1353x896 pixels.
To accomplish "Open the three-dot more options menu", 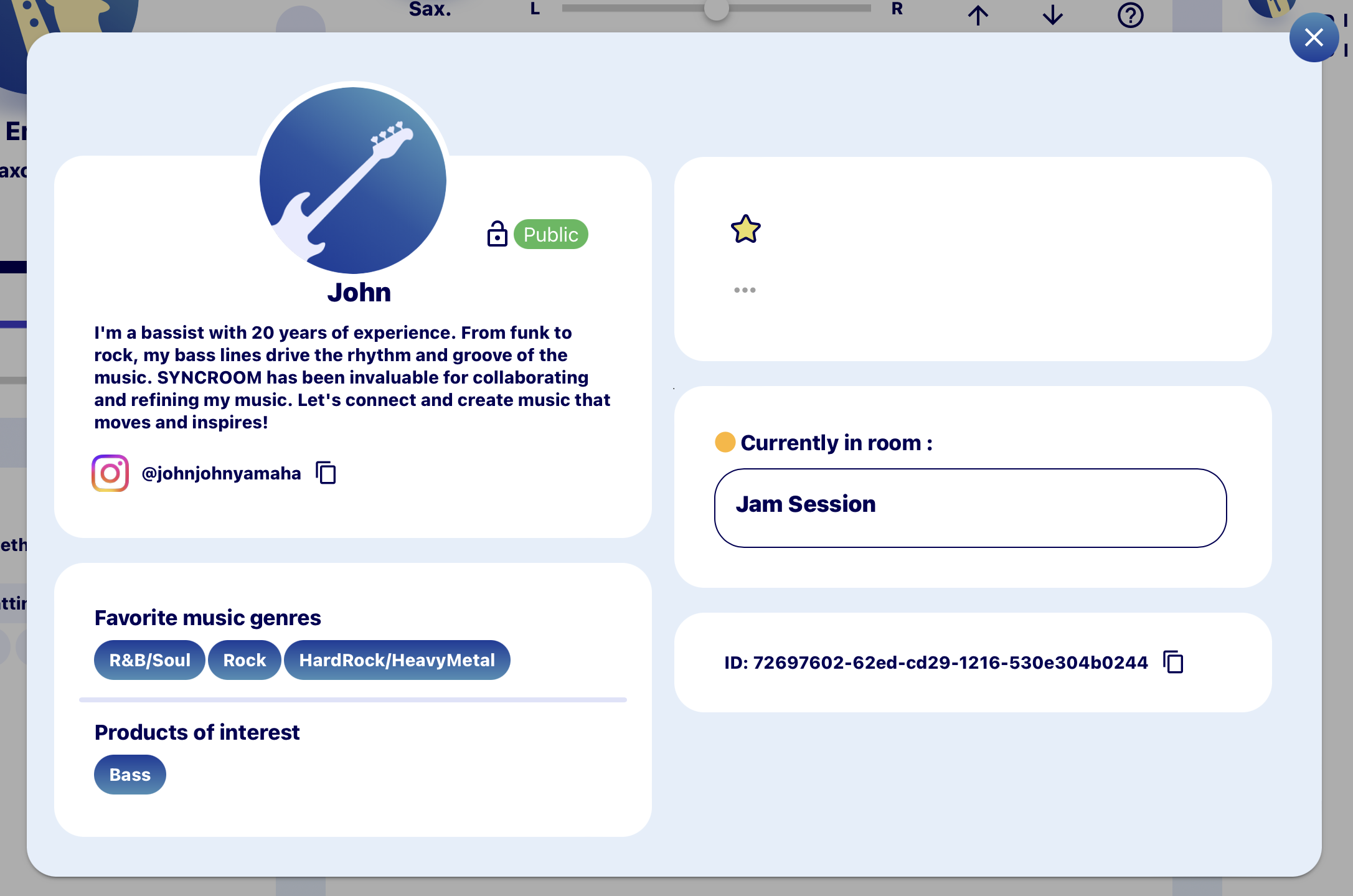I will [x=744, y=290].
